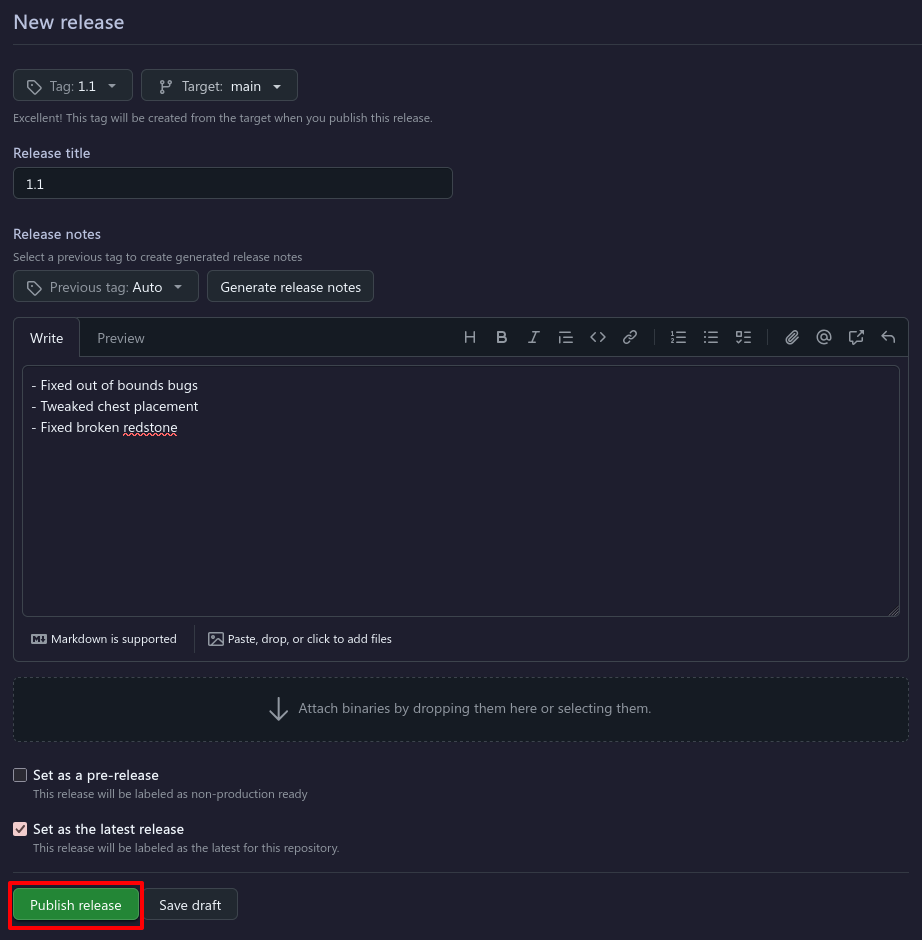Mention a user with the @ icon
Image resolution: width=922 pixels, height=940 pixels.
(x=824, y=338)
